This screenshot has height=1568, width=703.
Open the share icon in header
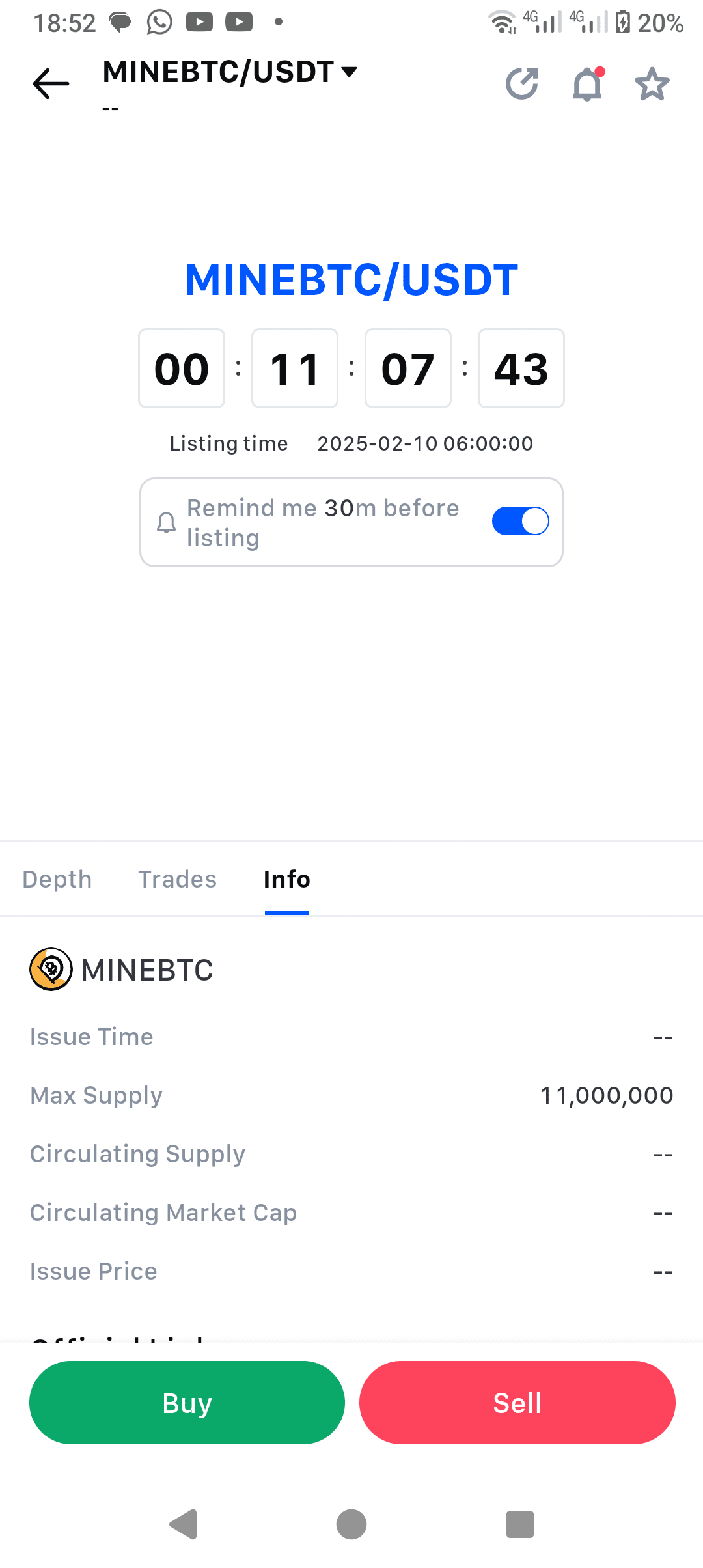click(x=522, y=84)
